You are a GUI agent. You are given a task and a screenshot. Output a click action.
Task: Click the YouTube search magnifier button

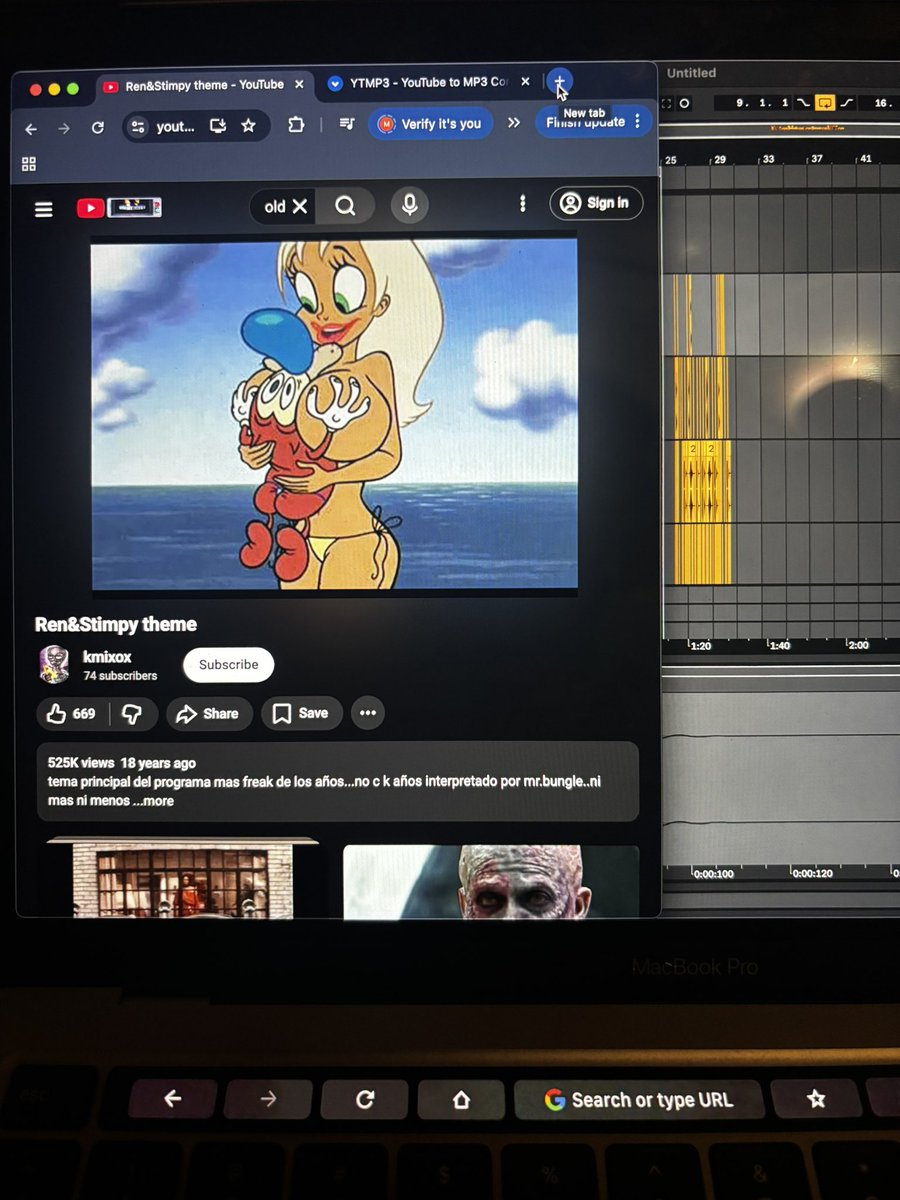pyautogui.click(x=345, y=206)
